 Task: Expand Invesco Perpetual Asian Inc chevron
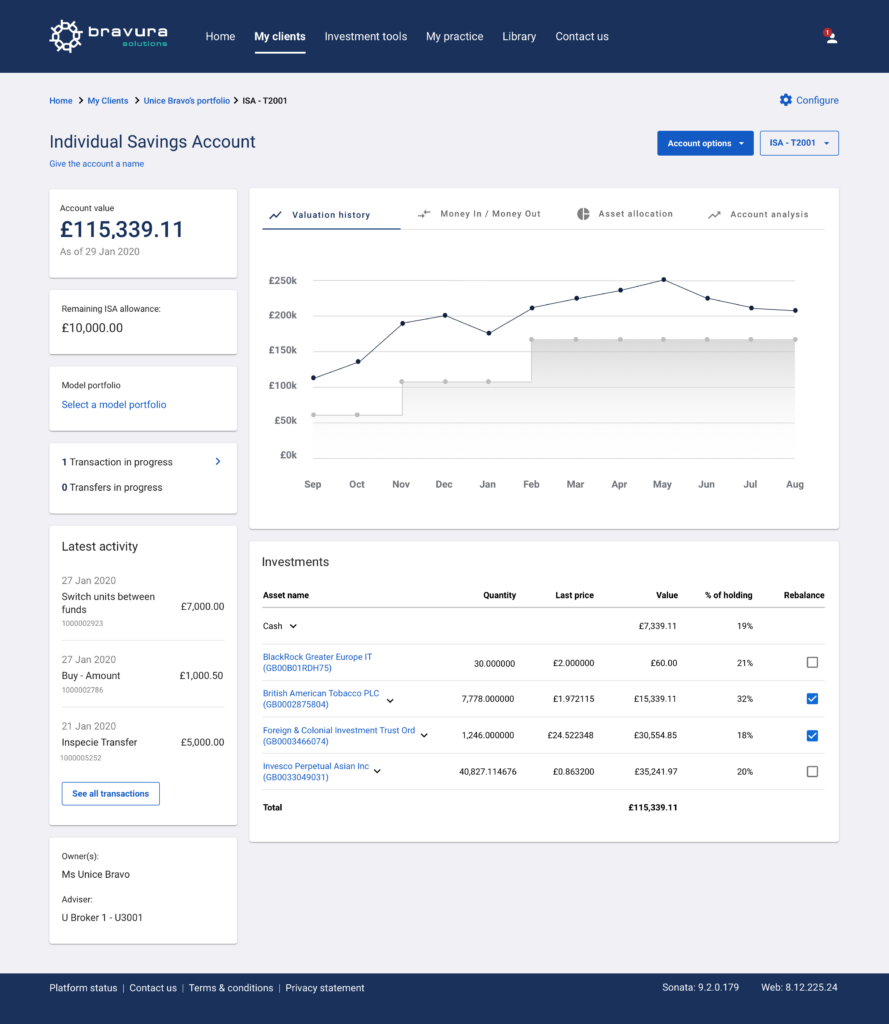(377, 771)
